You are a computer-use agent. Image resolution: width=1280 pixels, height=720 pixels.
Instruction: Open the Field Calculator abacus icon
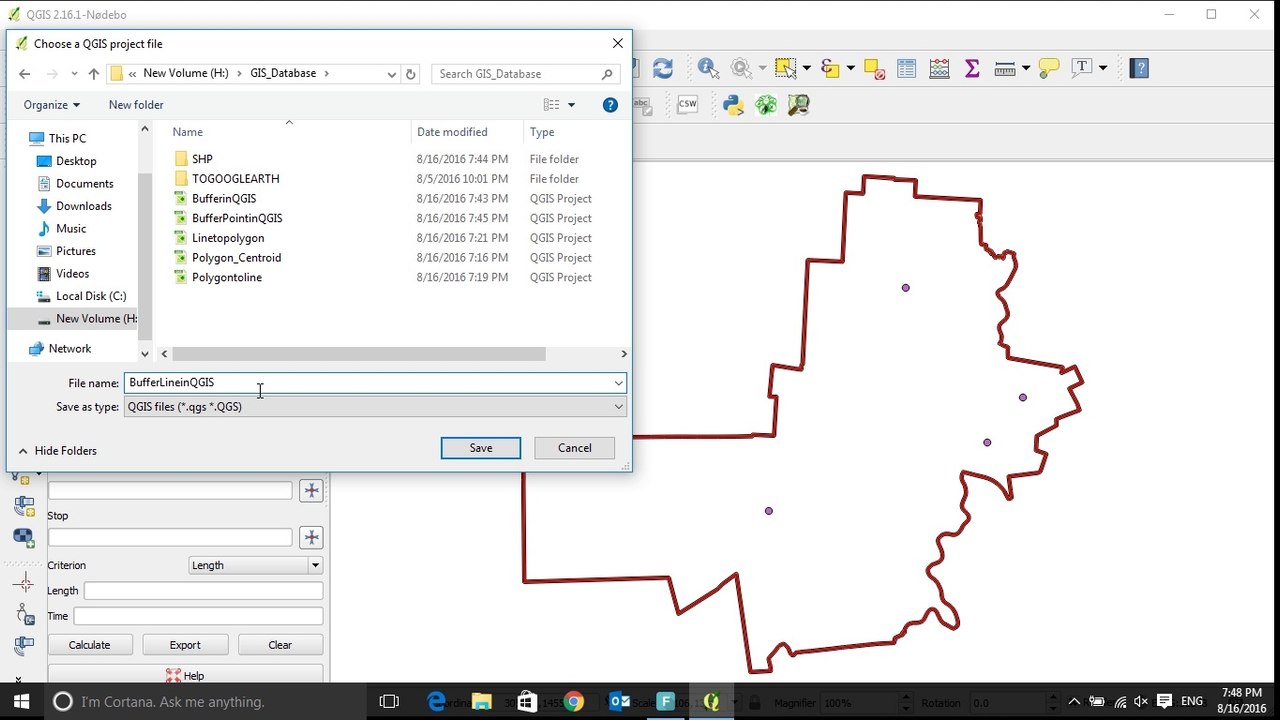[939, 68]
